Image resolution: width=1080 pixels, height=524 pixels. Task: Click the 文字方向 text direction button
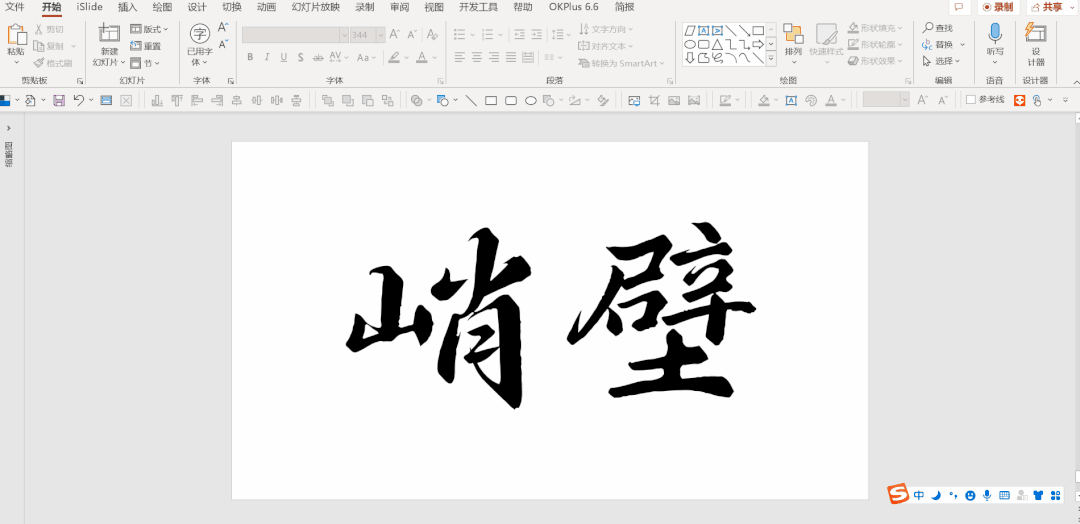[606, 29]
